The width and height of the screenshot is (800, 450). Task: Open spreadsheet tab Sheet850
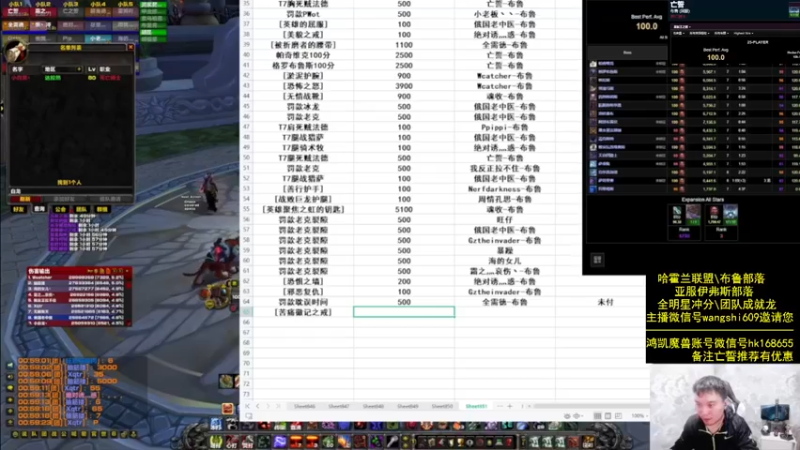(x=442, y=406)
